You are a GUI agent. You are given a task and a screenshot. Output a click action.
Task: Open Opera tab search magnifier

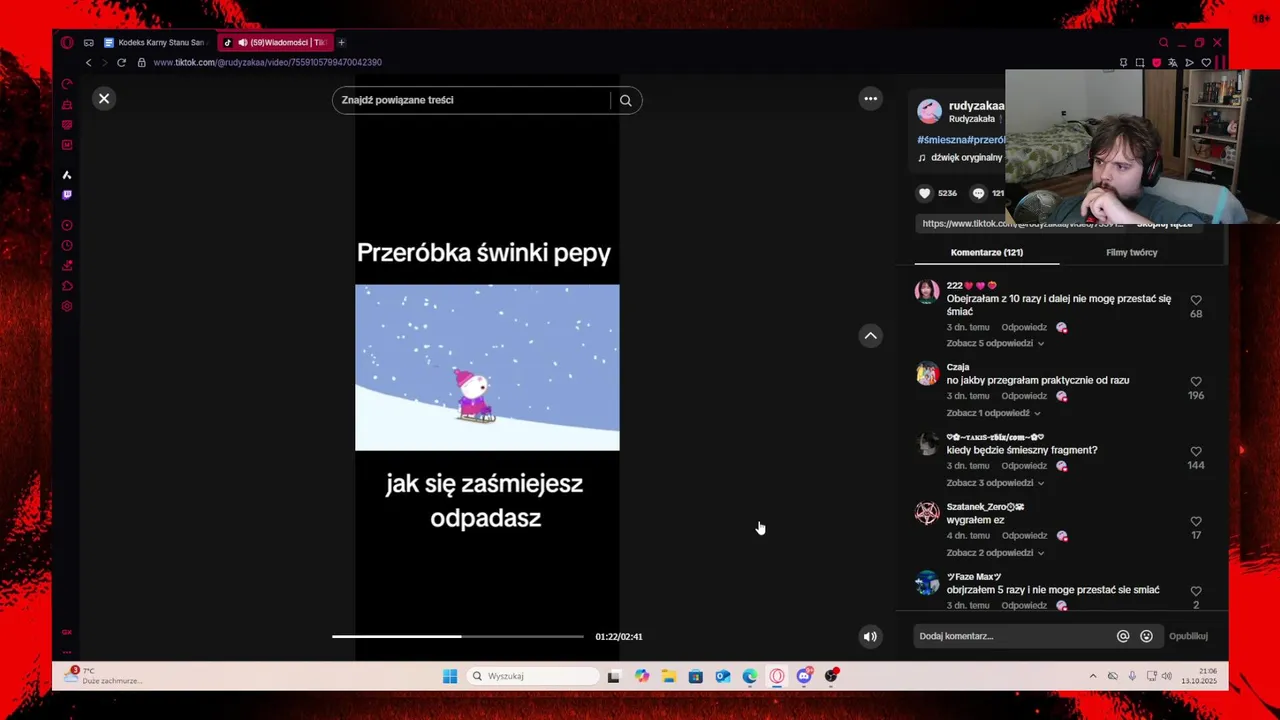tap(1163, 43)
